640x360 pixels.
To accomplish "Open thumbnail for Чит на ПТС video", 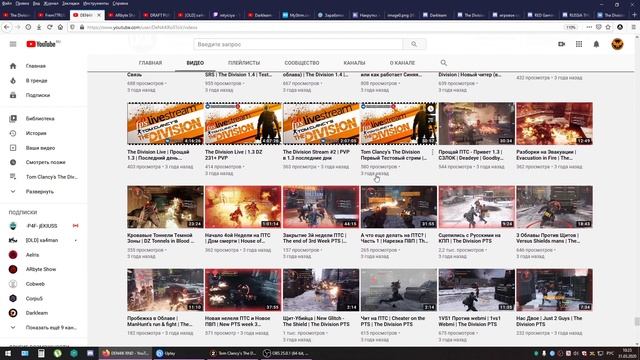I will pyautogui.click(x=398, y=290).
